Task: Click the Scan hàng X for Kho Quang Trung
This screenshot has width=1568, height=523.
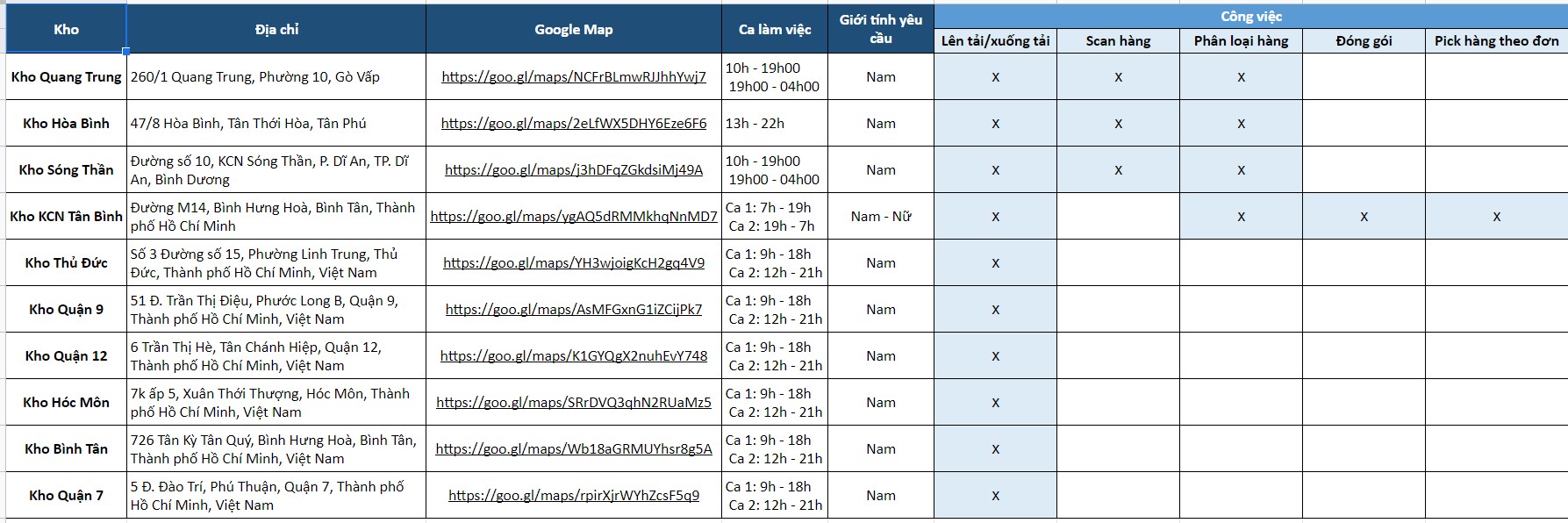Action: click(x=1118, y=77)
